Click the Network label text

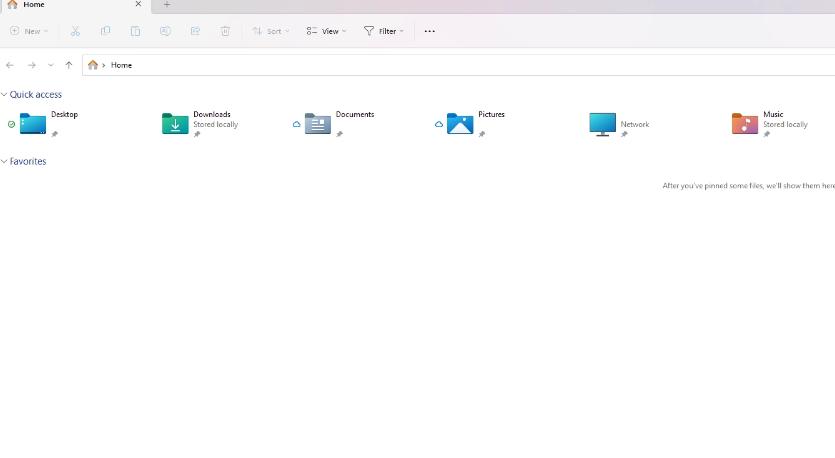(635, 124)
